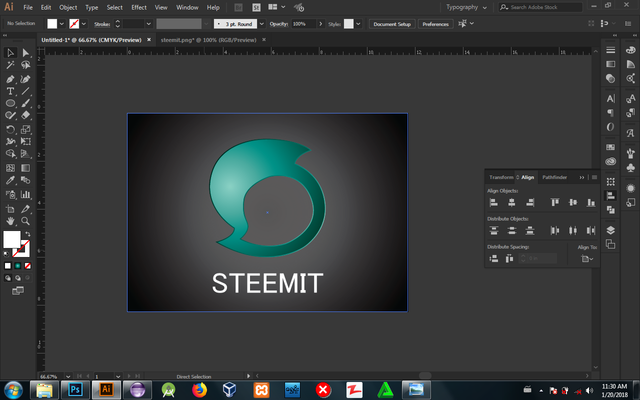Switch to the Pathfinder tab
This screenshot has height=400, width=640.
[x=554, y=177]
